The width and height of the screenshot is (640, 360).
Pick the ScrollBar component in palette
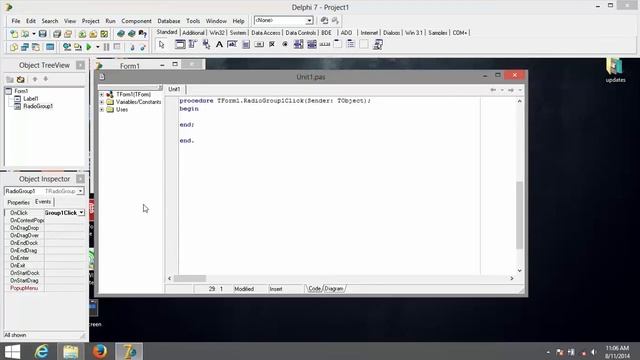(325, 44)
